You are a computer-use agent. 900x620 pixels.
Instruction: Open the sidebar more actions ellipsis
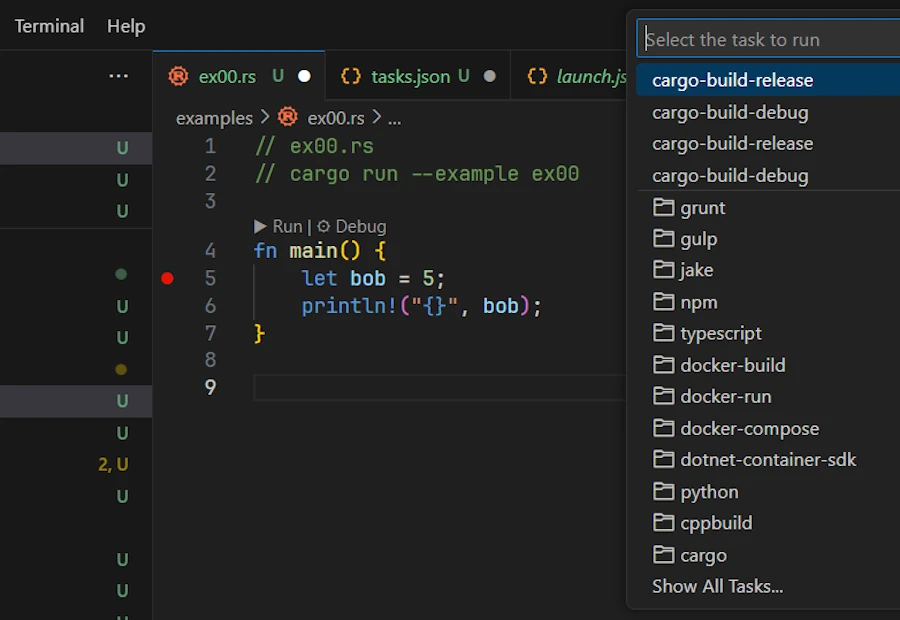118,76
